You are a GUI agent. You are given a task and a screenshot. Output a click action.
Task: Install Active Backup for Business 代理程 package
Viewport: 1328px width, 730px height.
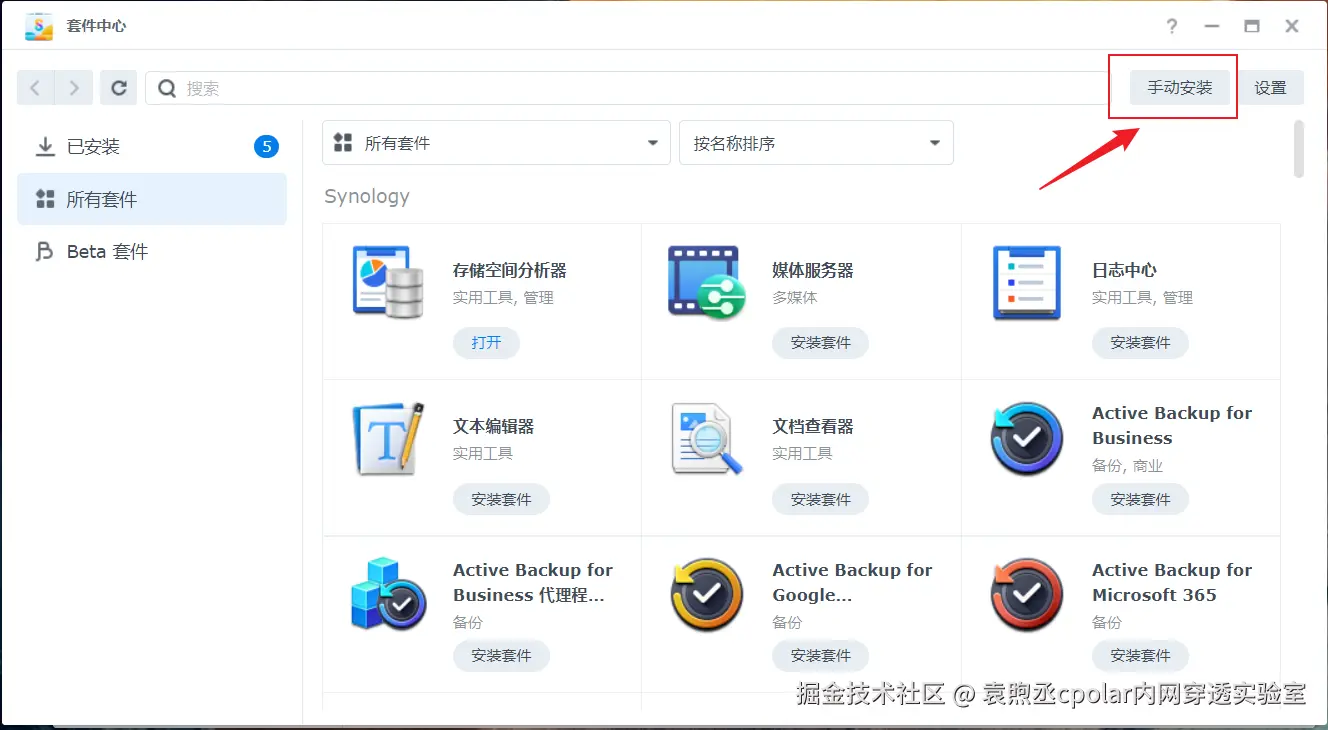pyautogui.click(x=501, y=655)
